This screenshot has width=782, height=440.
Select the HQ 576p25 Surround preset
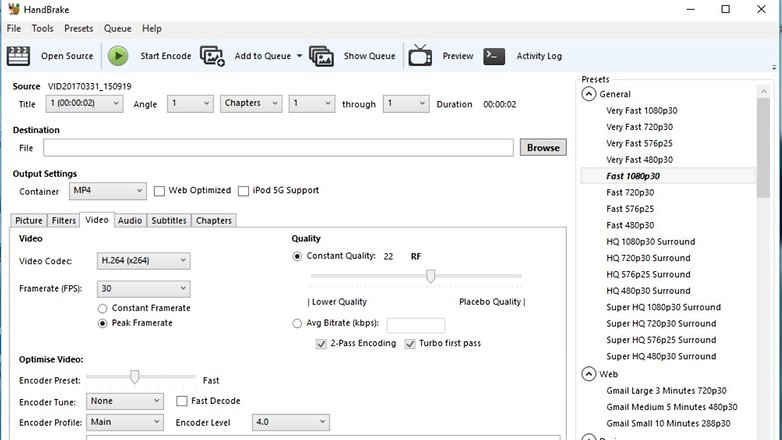click(x=648, y=274)
